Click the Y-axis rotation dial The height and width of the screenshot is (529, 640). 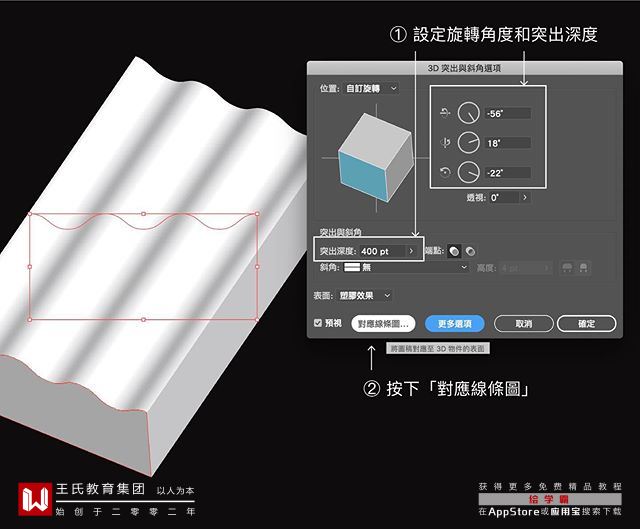click(x=469, y=142)
